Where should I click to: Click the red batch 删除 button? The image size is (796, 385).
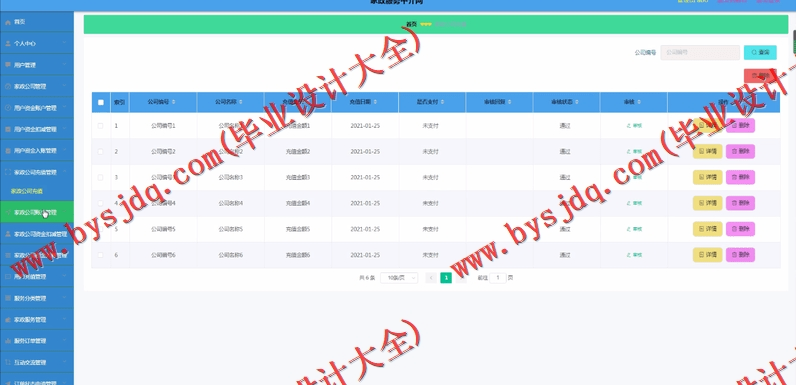tap(760, 76)
